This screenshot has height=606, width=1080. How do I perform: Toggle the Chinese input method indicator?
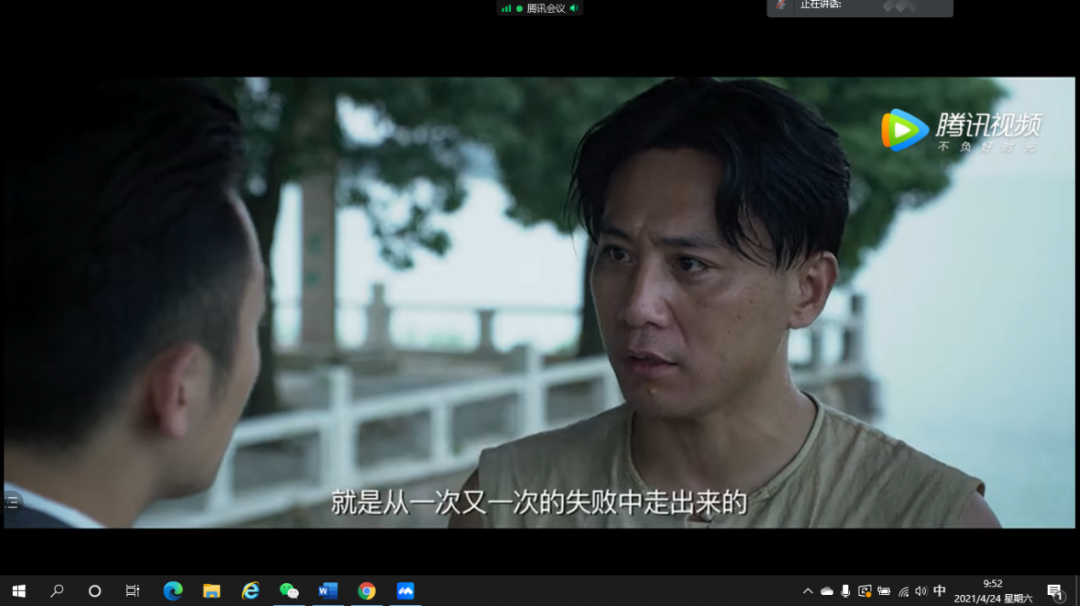[939, 591]
